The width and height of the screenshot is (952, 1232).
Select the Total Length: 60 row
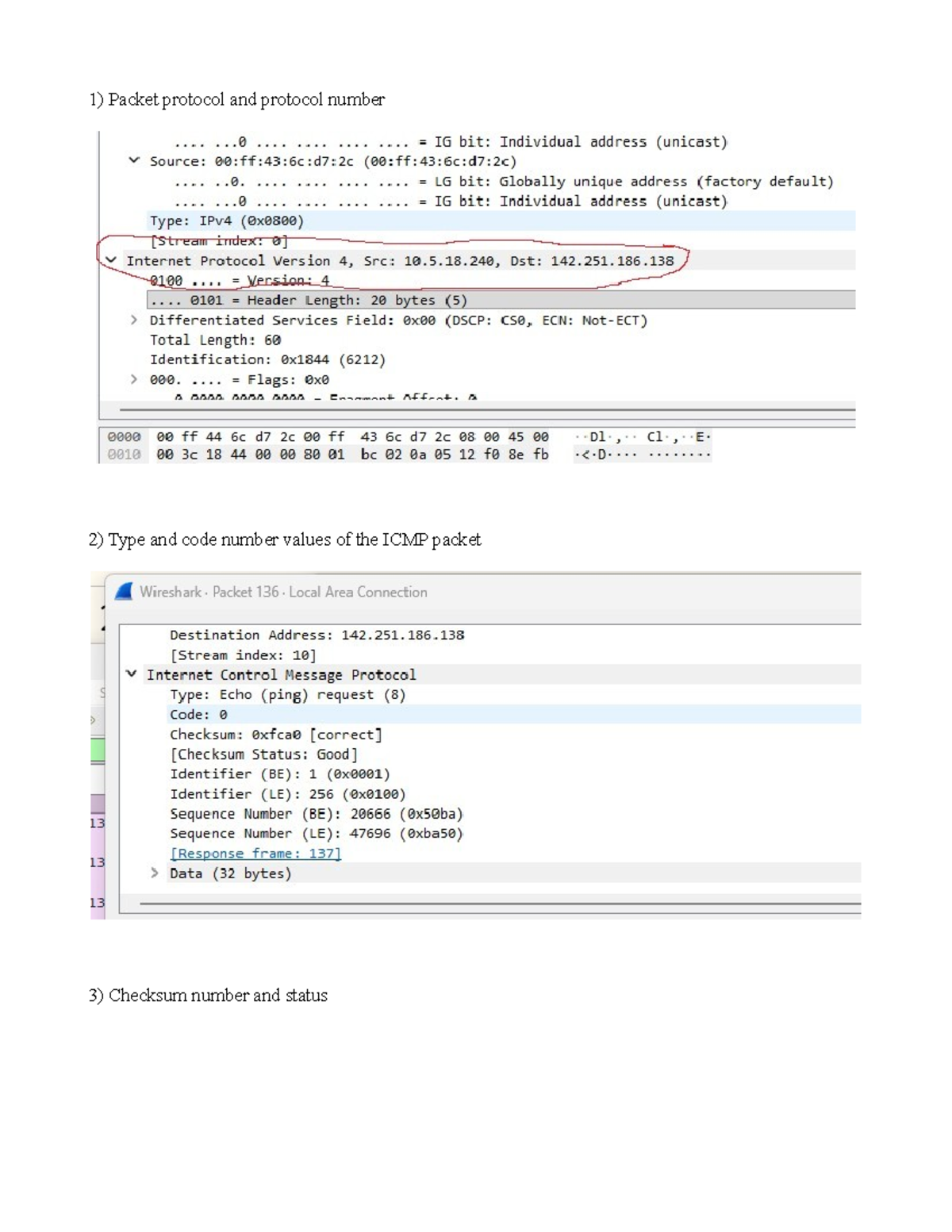pyautogui.click(x=215, y=340)
